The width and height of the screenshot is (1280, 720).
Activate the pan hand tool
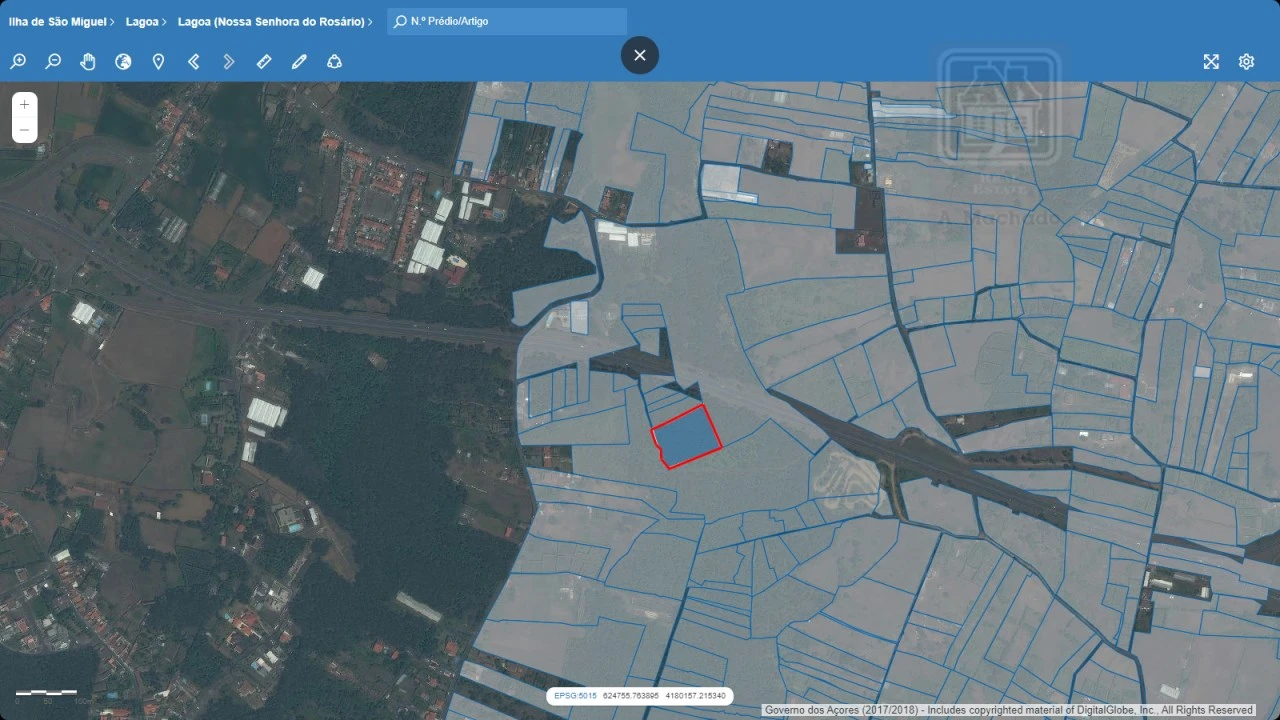click(88, 62)
